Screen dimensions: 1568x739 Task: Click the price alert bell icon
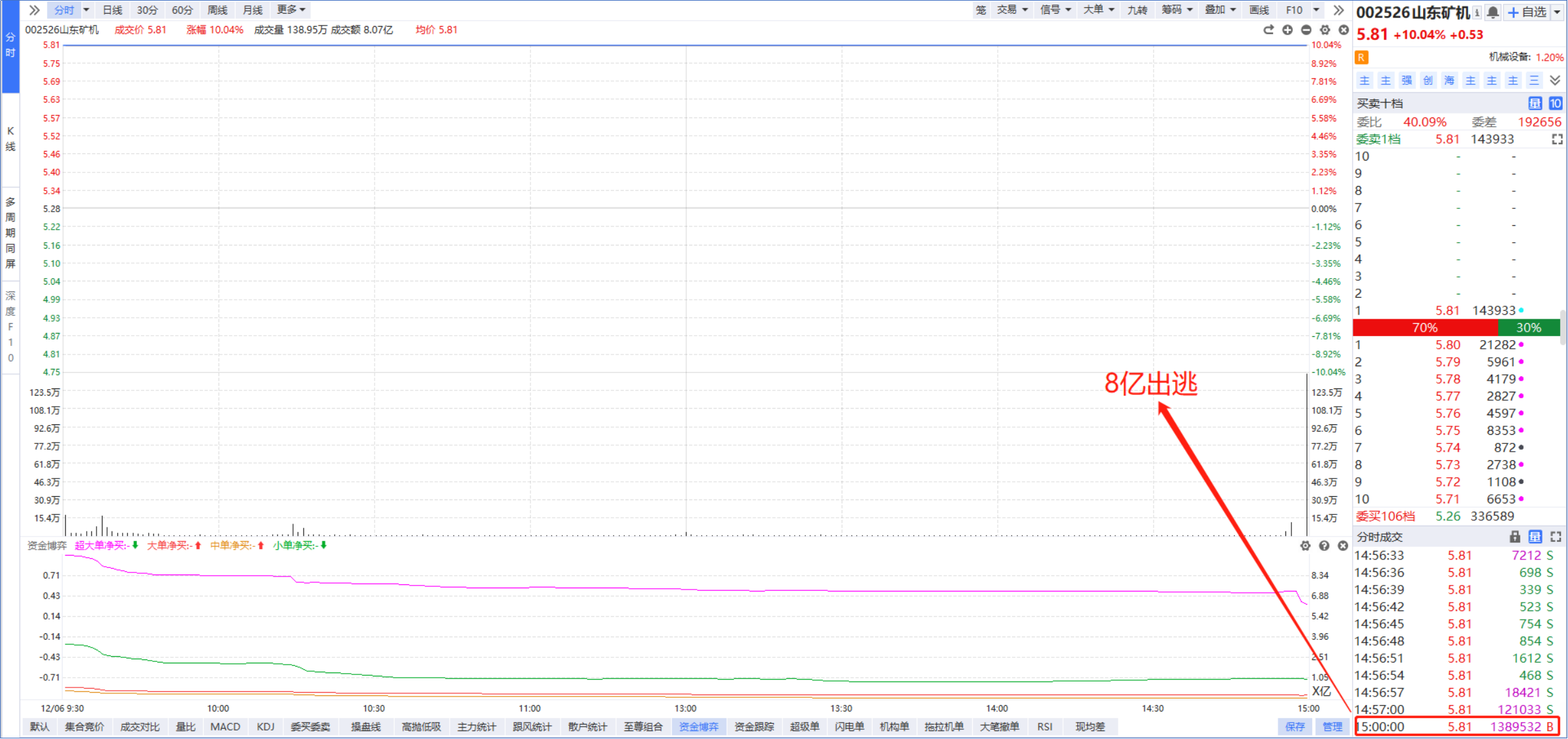pos(1493,12)
